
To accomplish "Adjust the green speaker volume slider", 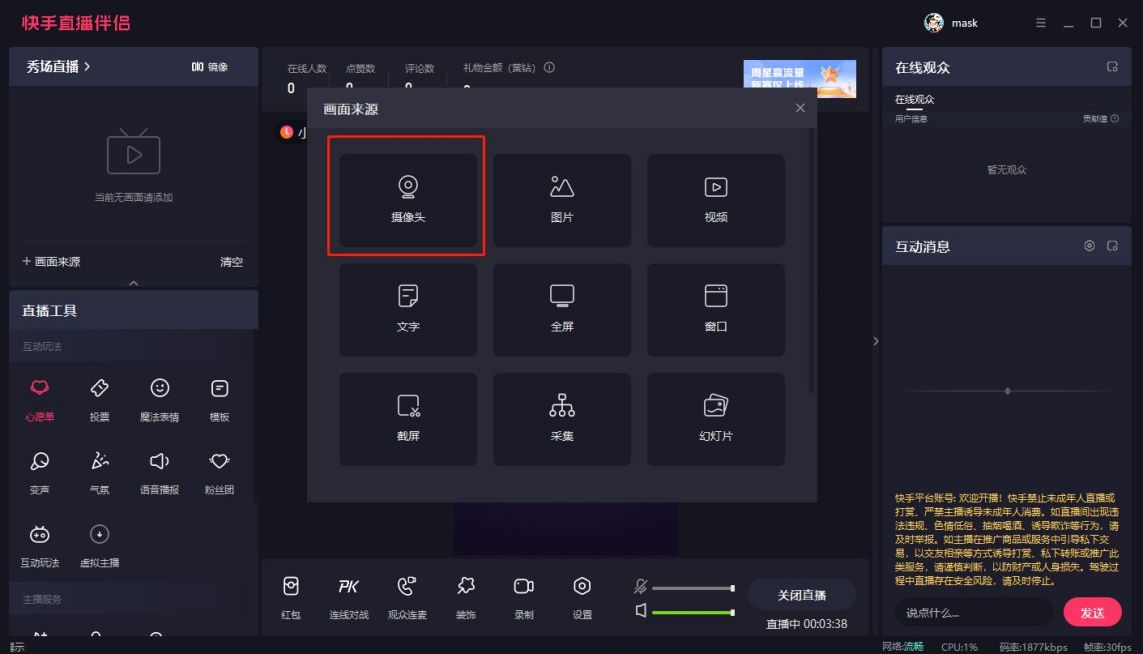I will tap(693, 612).
